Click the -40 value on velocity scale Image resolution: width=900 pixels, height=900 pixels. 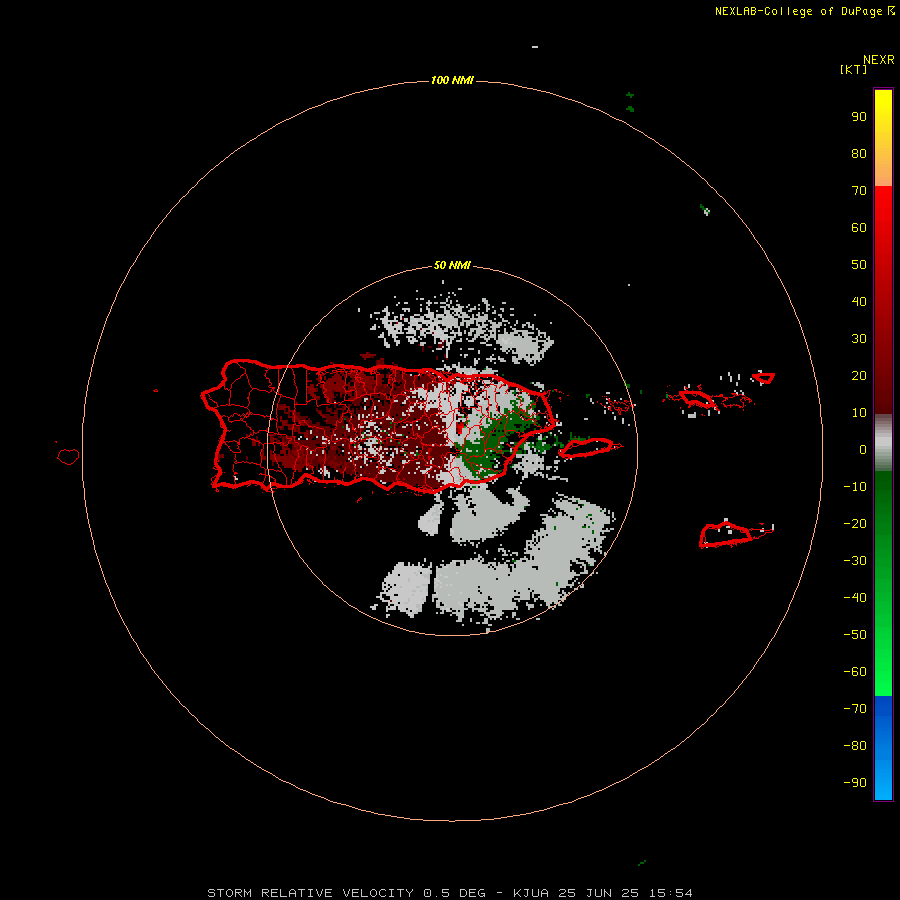855,598
